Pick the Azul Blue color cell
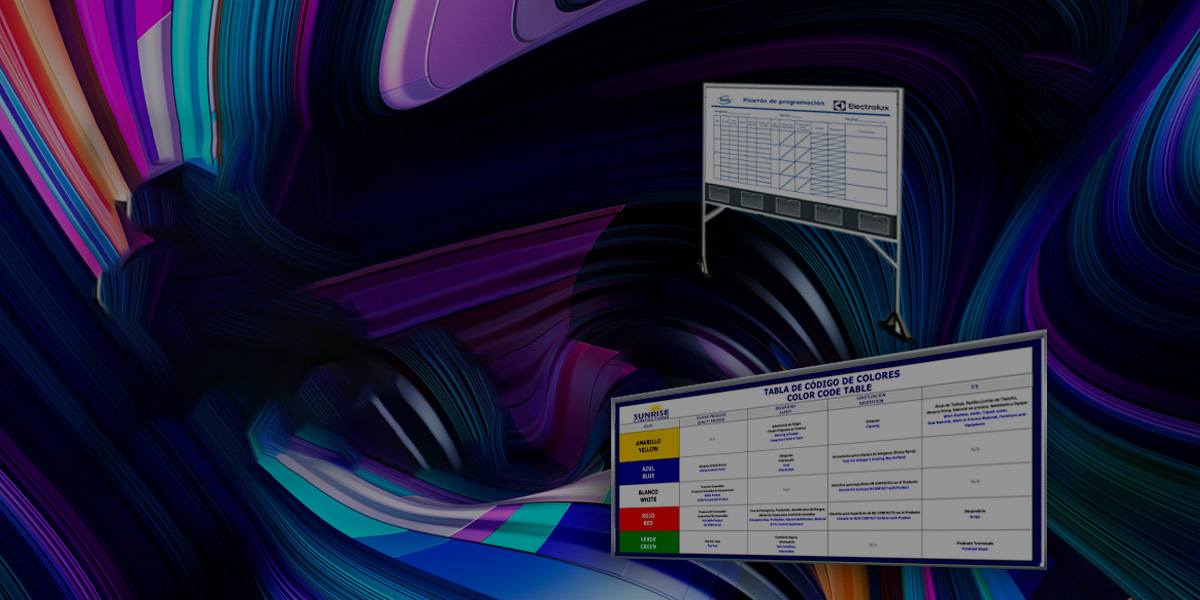The width and height of the screenshot is (1200, 600). (x=649, y=472)
